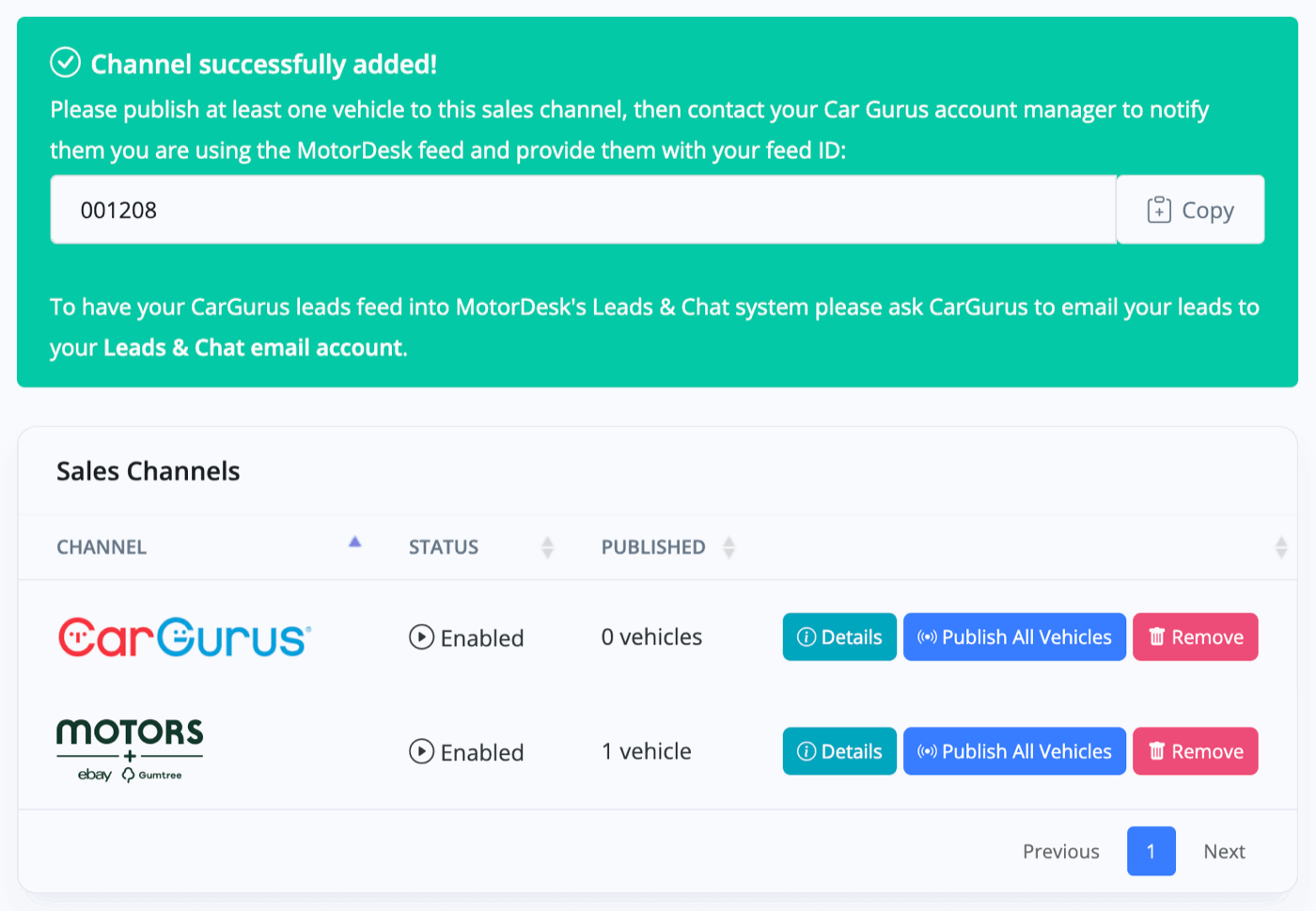Click trash icon on Motors Remove button
1316x911 pixels.
1157,751
